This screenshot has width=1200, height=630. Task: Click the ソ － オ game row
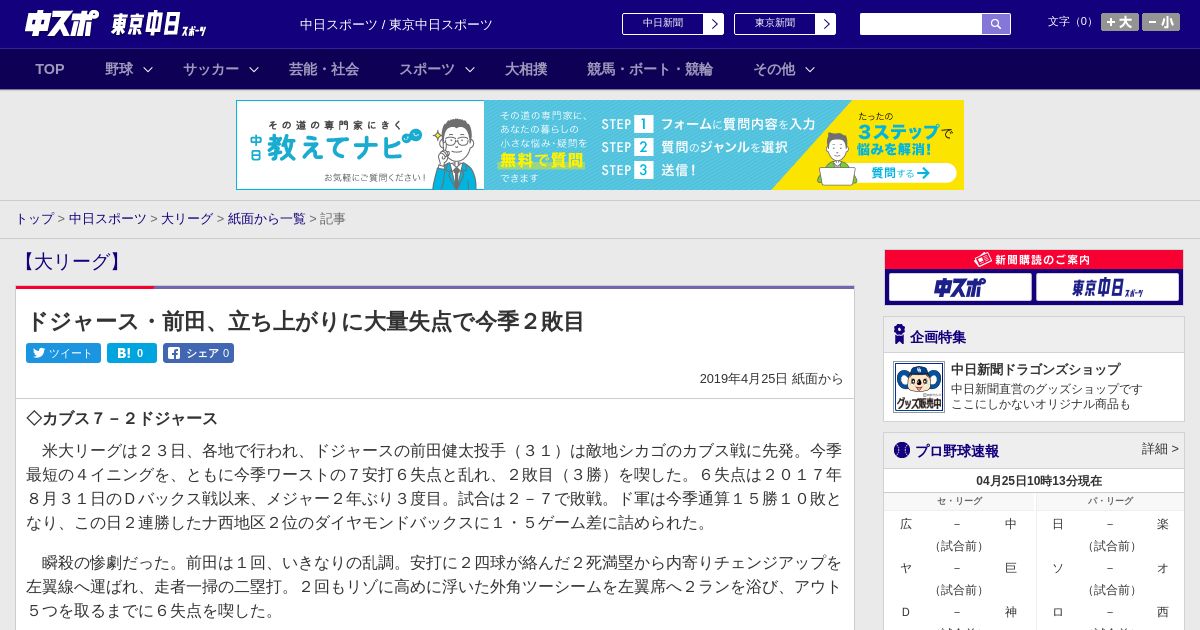[1110, 568]
